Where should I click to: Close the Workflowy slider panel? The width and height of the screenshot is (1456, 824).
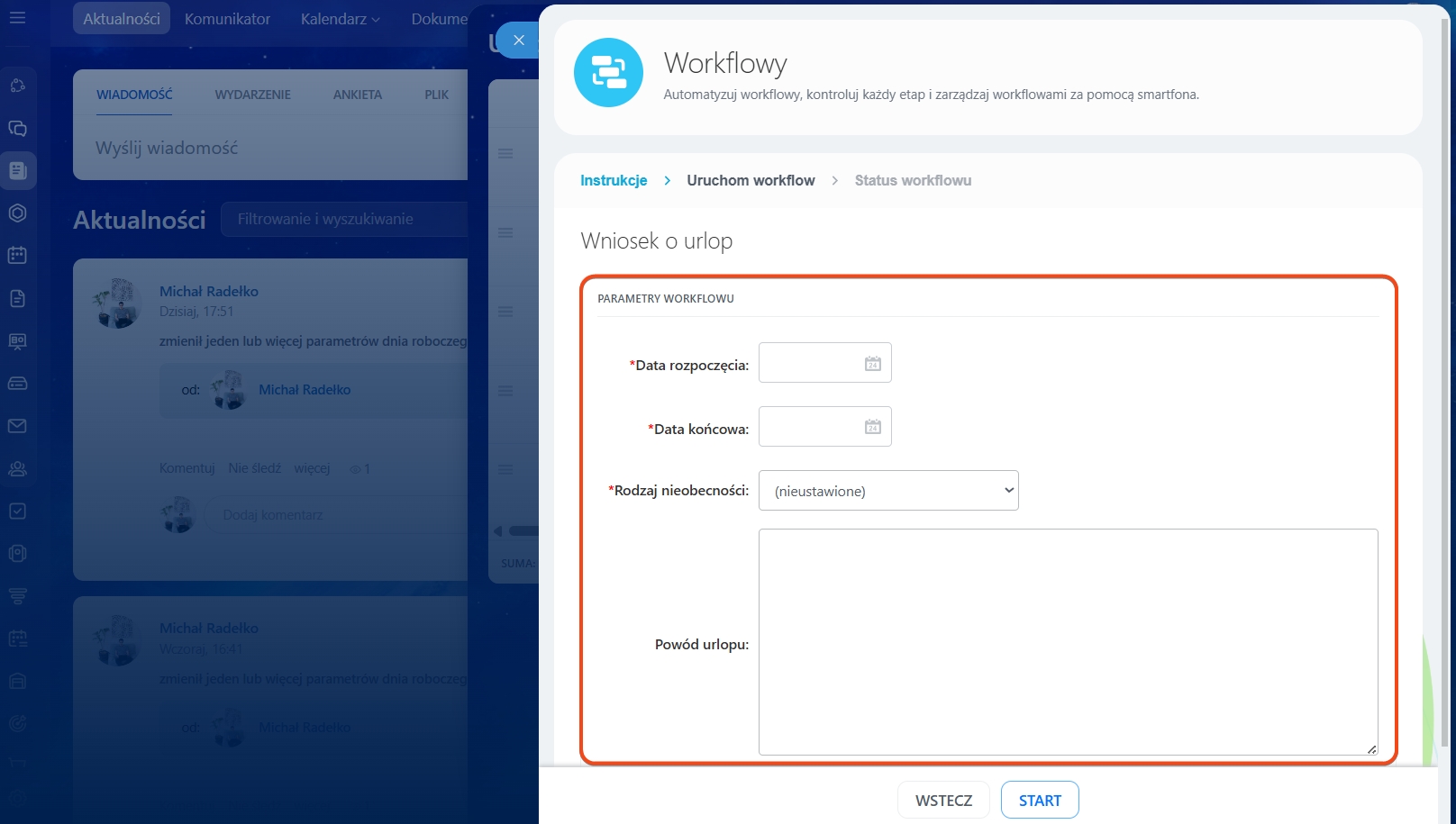coord(518,40)
